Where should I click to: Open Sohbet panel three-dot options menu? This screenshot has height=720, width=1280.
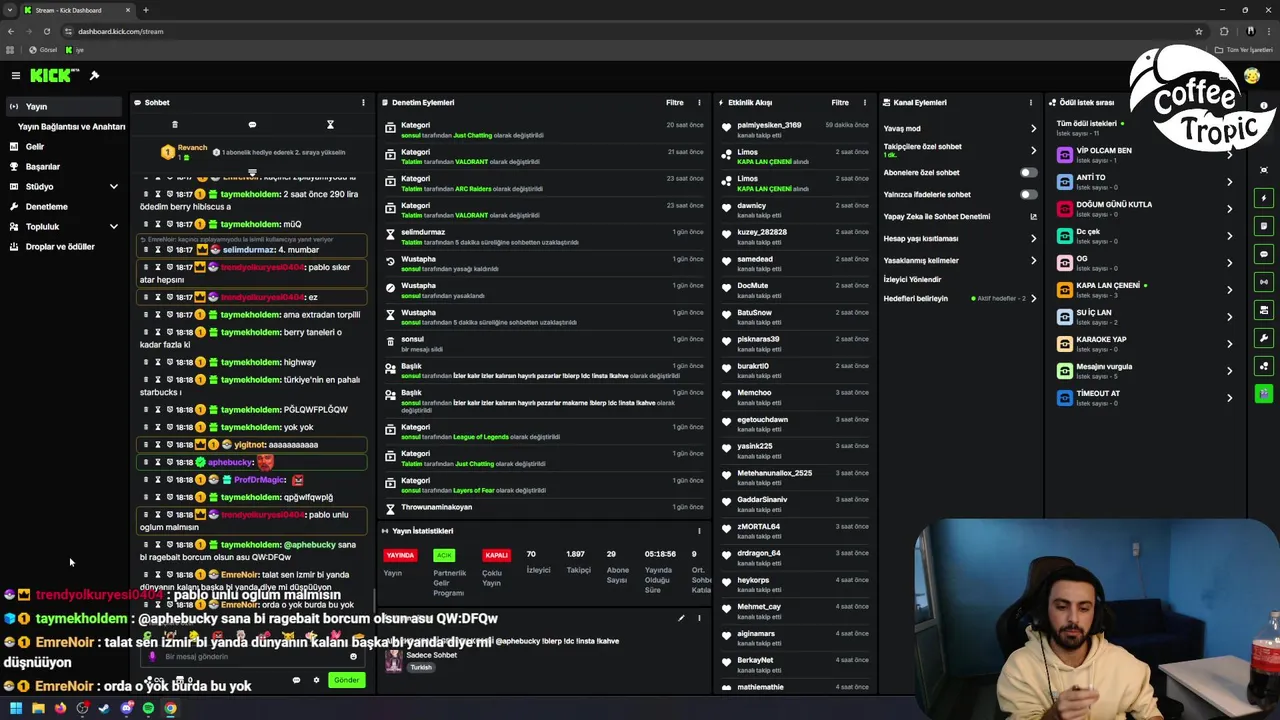(x=363, y=102)
